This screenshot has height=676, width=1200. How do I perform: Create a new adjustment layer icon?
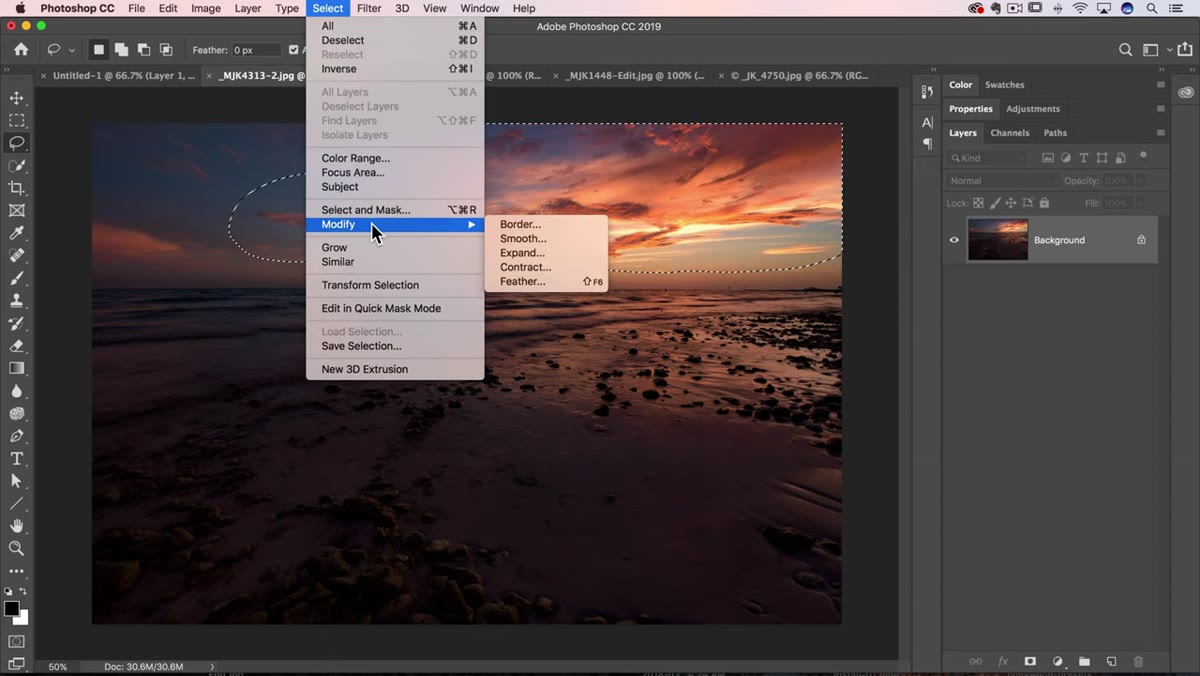point(1057,661)
